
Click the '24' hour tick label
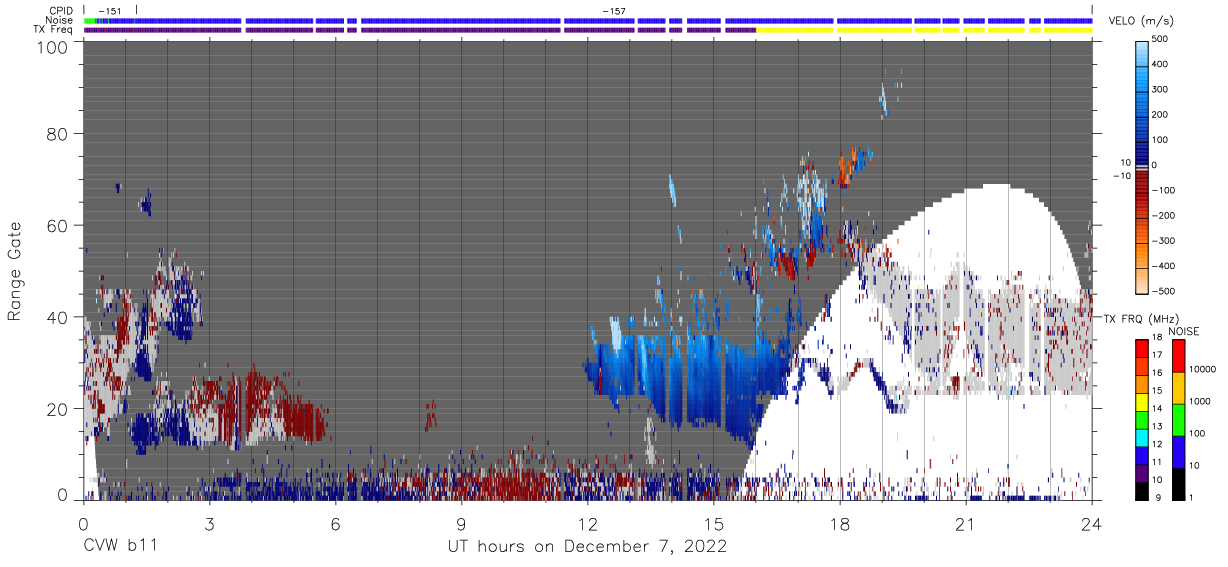tap(1091, 523)
